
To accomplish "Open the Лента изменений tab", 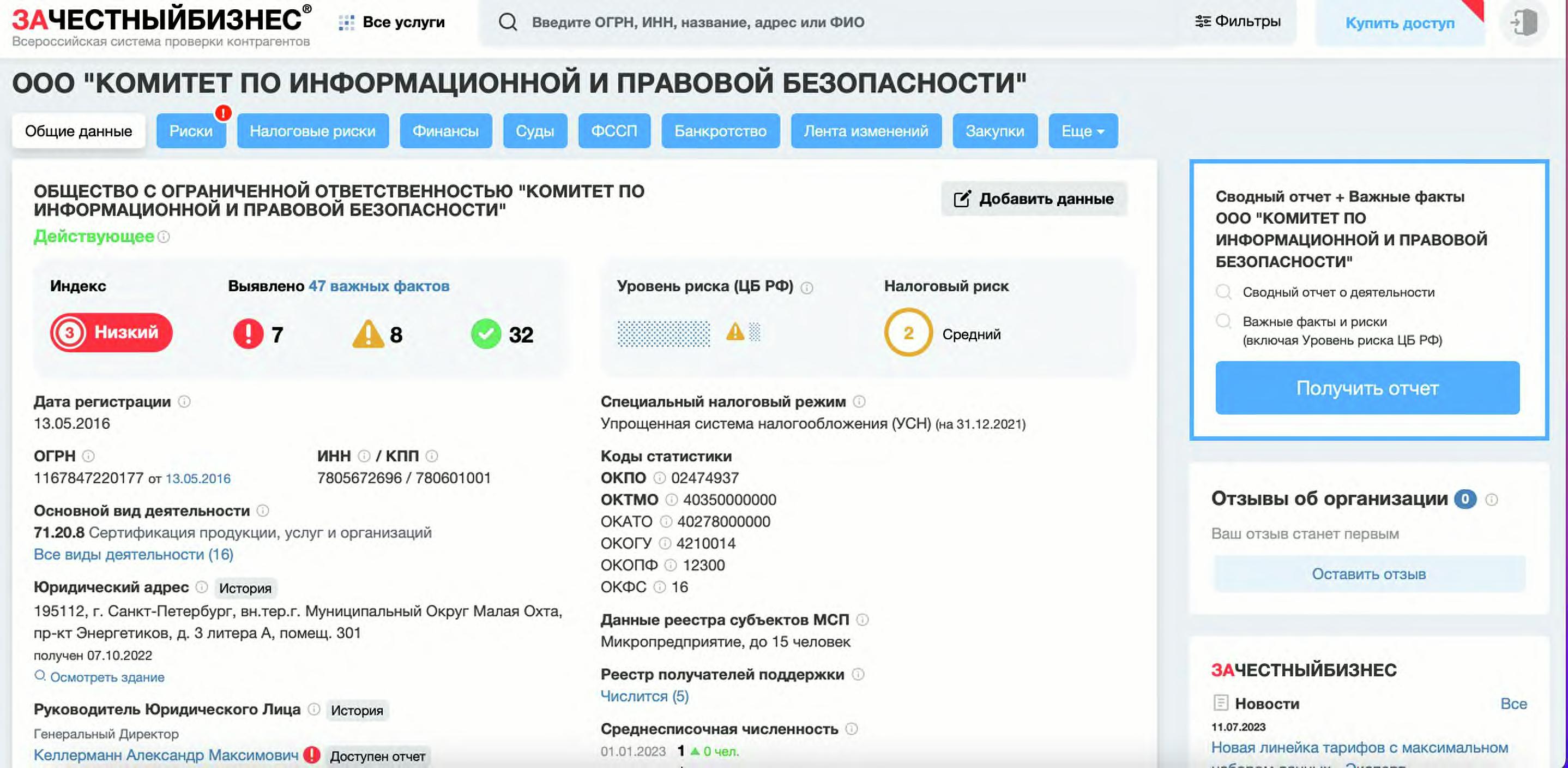I will tap(866, 131).
